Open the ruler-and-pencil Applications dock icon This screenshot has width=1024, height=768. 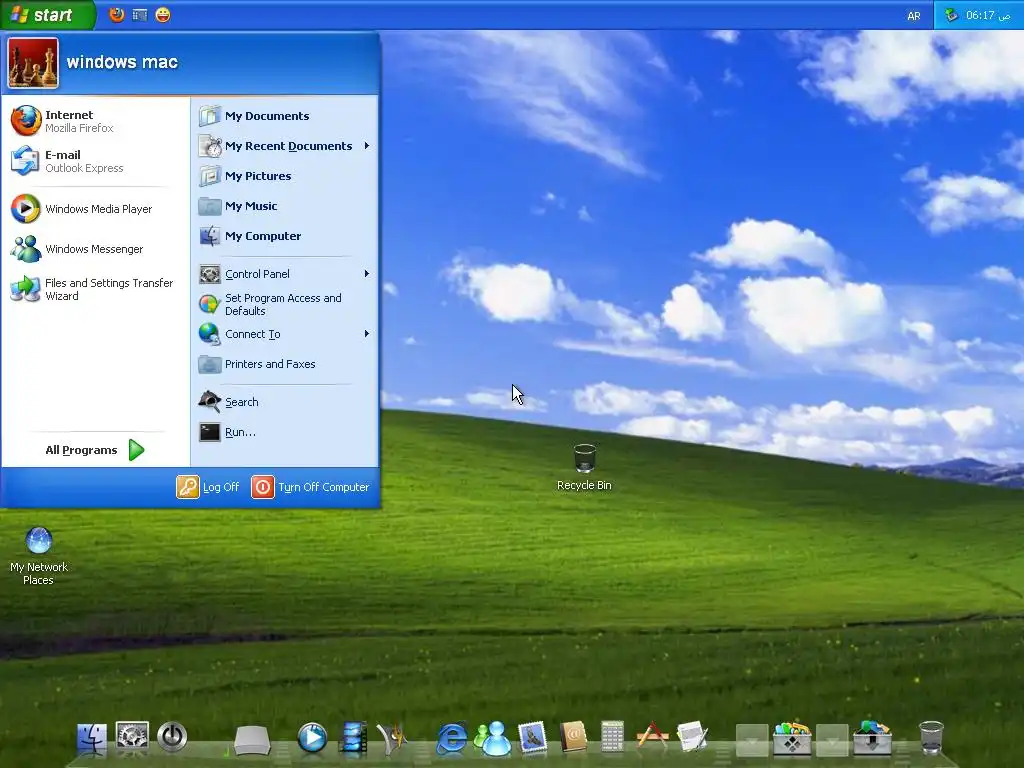(652, 737)
